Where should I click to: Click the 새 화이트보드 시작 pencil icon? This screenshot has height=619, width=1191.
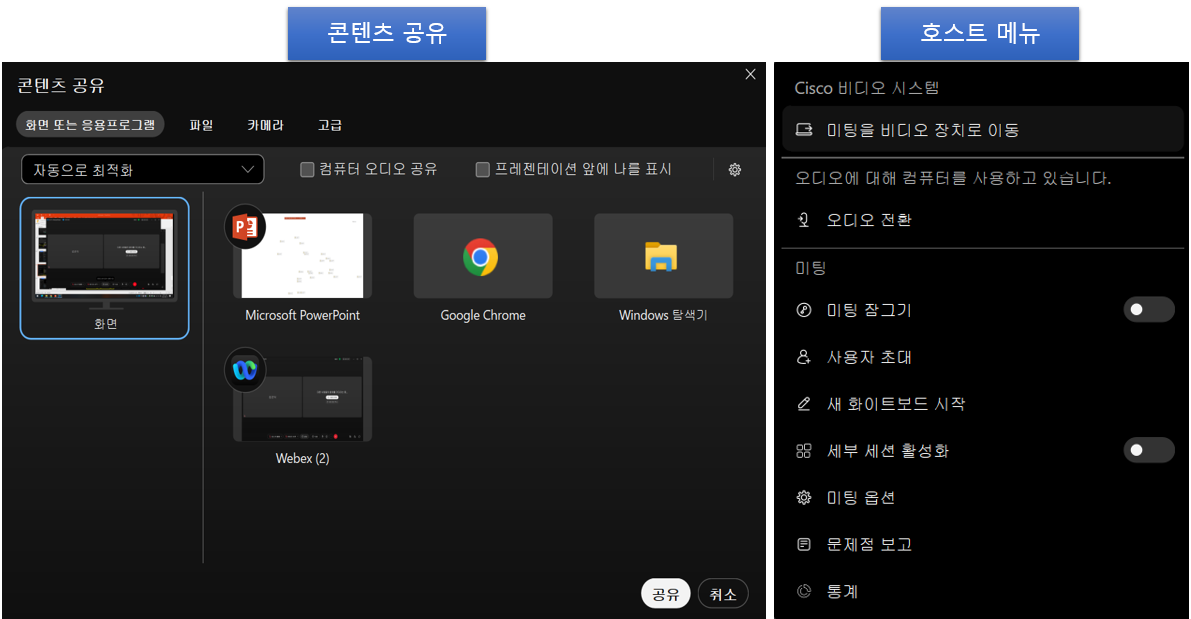coord(803,404)
